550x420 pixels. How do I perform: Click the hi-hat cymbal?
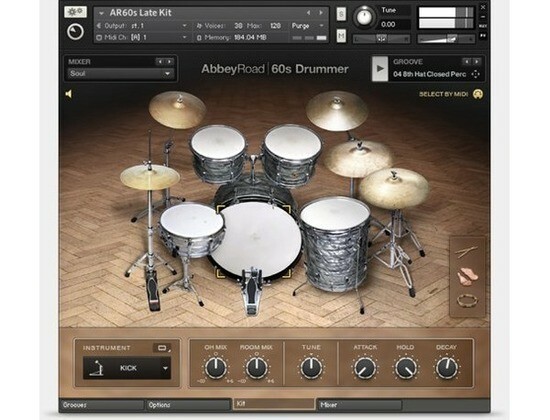point(150,177)
